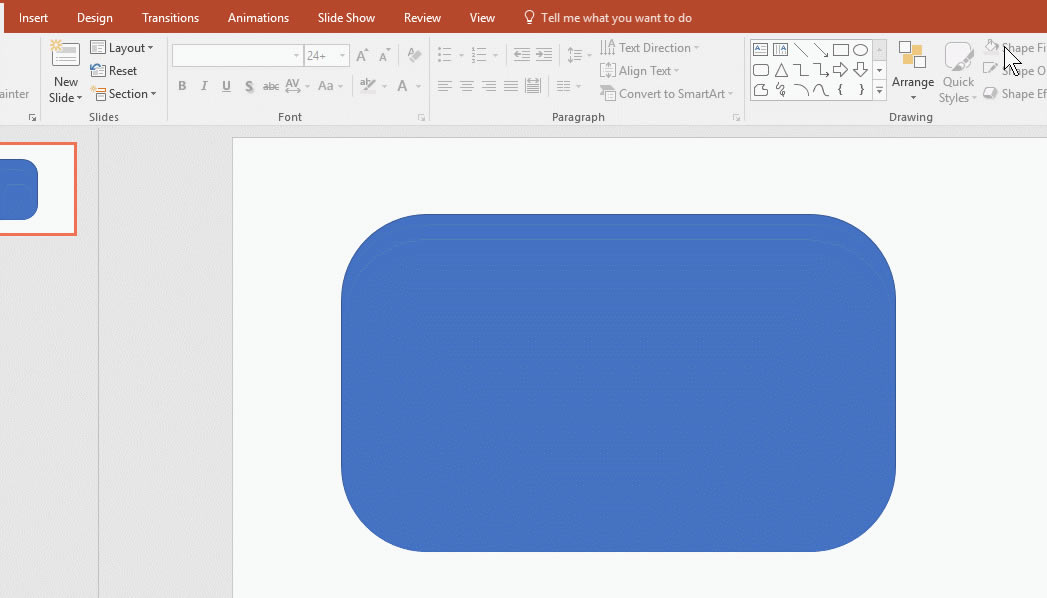Viewport: 1047px width, 598px height.
Task: Select the Elbow Connector shape
Action: 801,69
